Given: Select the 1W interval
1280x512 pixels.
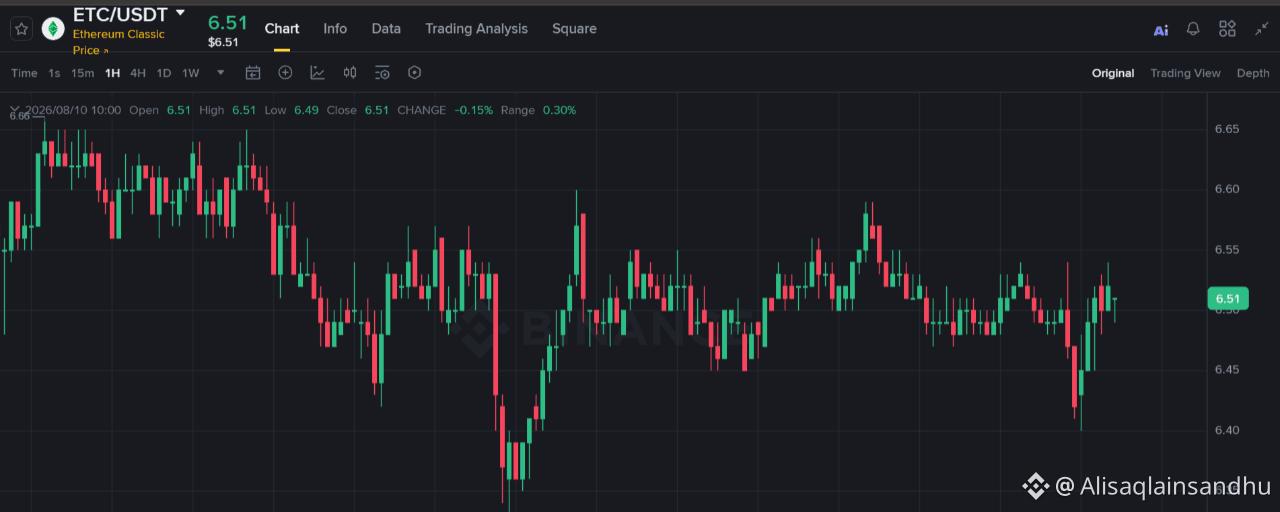Looking at the screenshot, I should (x=191, y=73).
